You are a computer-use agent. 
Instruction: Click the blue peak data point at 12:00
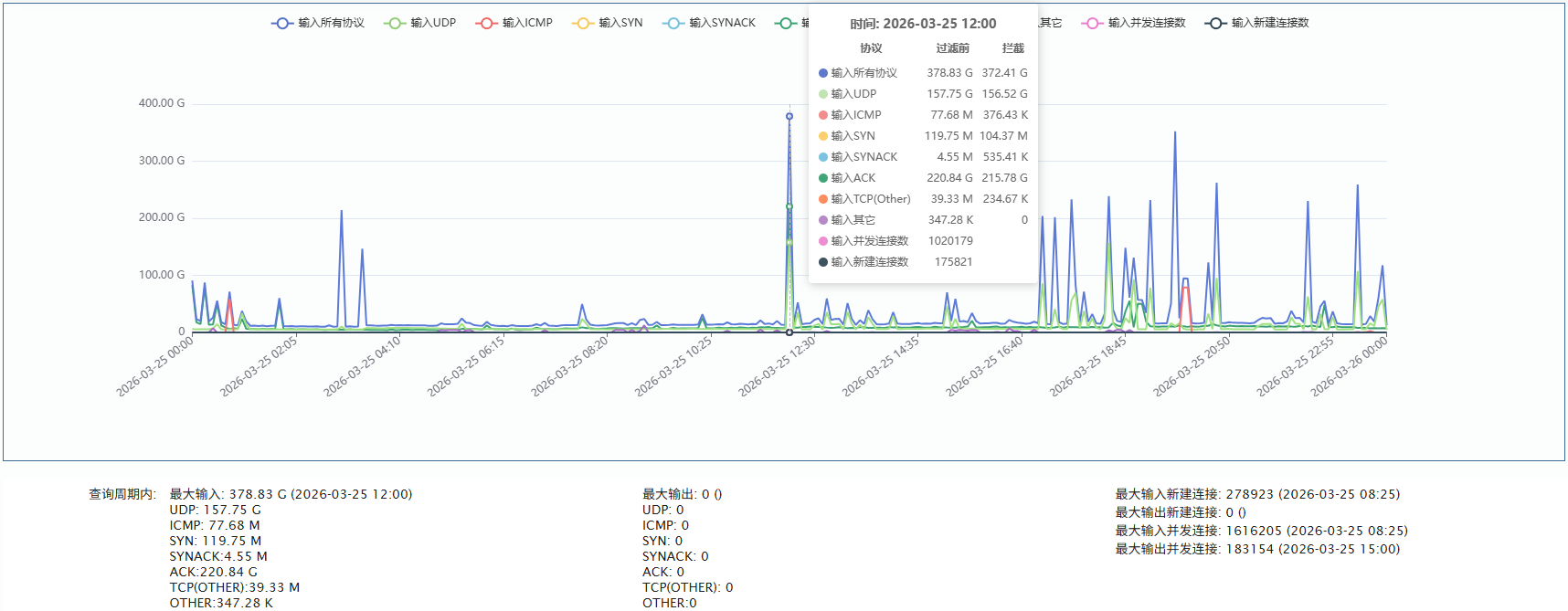point(789,116)
